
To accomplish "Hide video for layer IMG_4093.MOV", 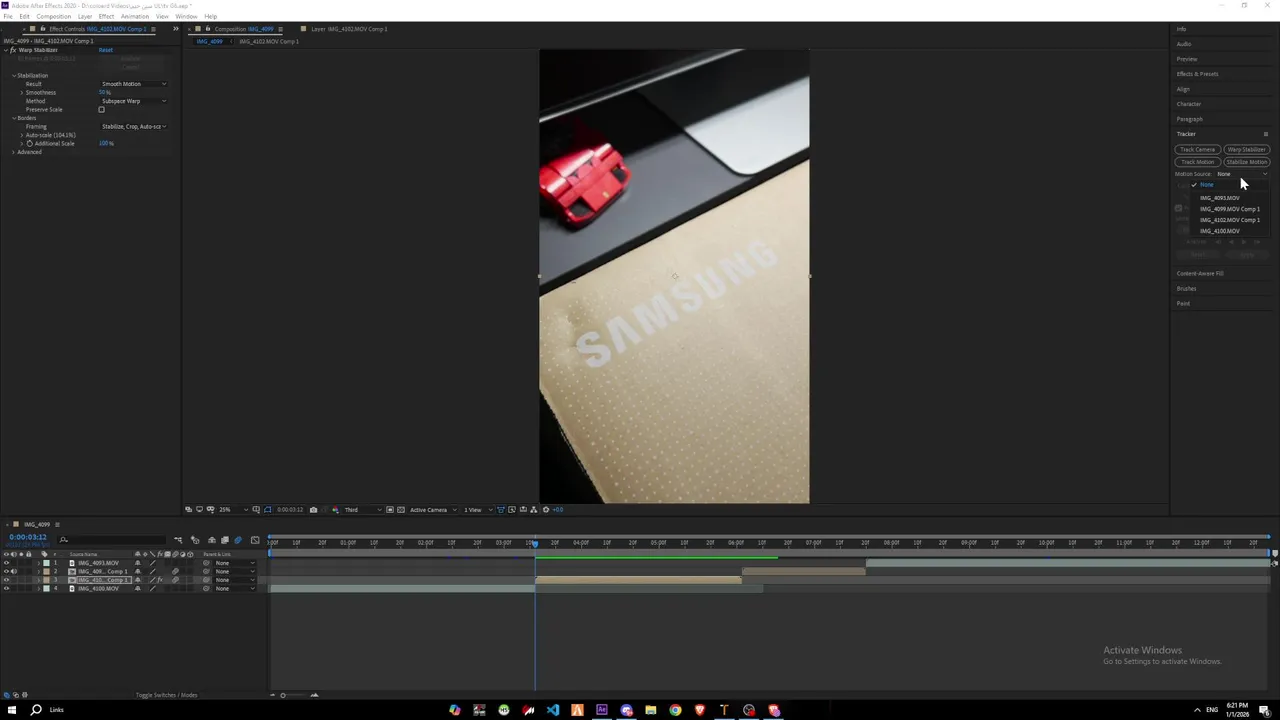I will coord(6,563).
